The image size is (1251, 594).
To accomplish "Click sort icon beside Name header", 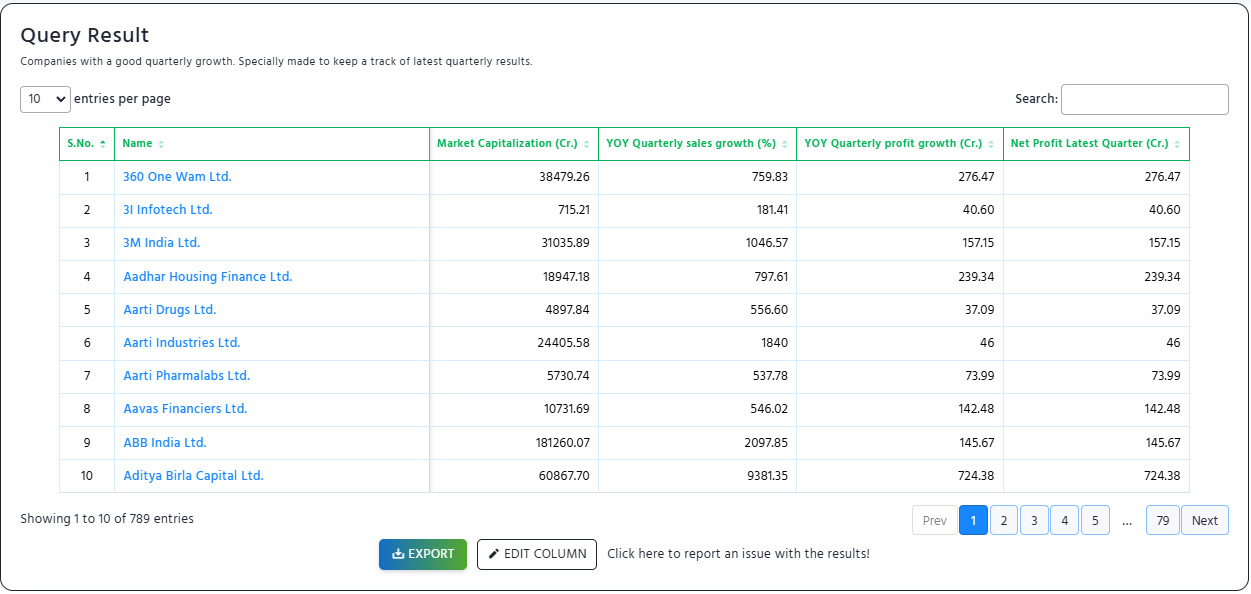I will [x=161, y=144].
